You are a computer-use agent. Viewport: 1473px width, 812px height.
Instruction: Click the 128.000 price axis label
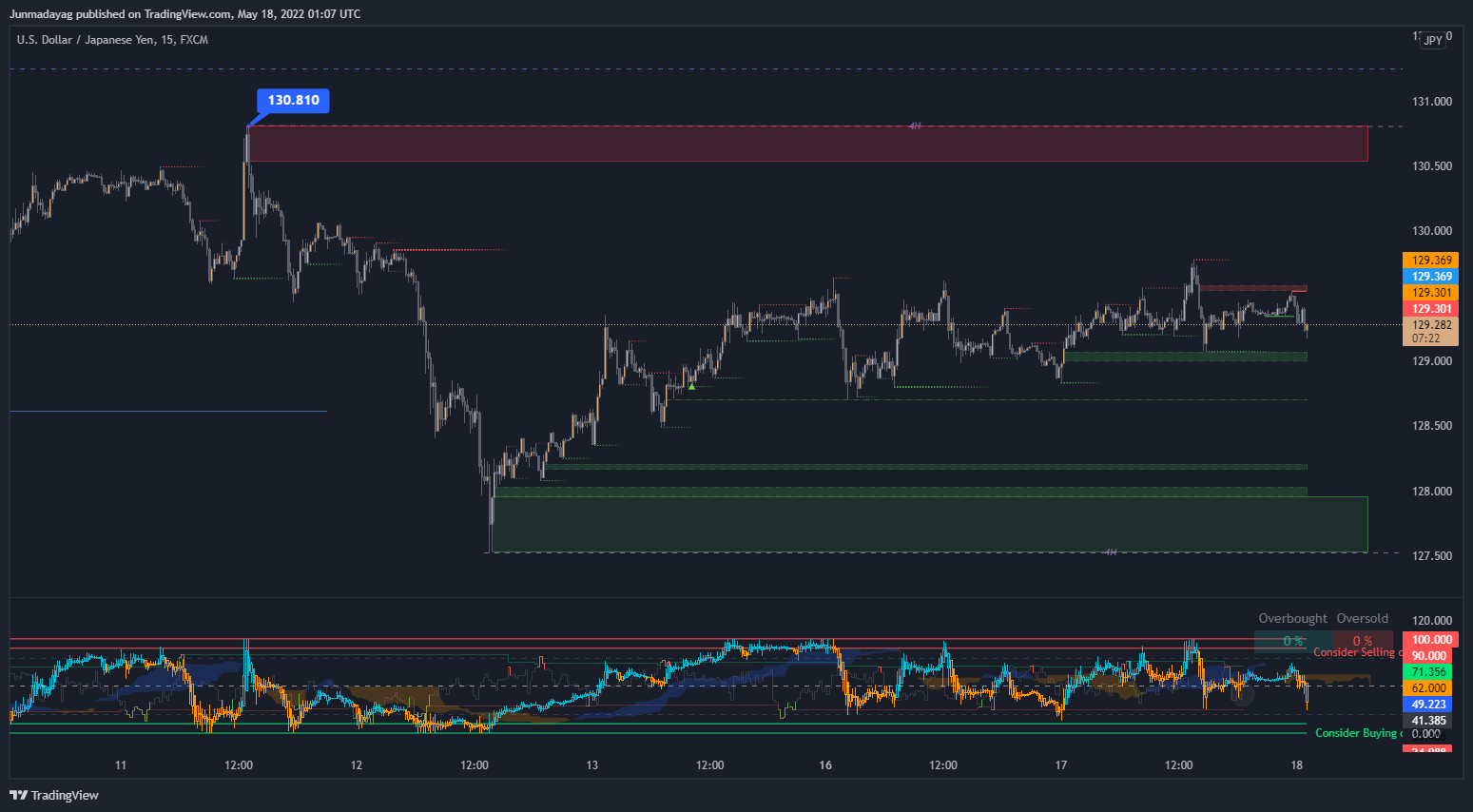tap(1432, 492)
